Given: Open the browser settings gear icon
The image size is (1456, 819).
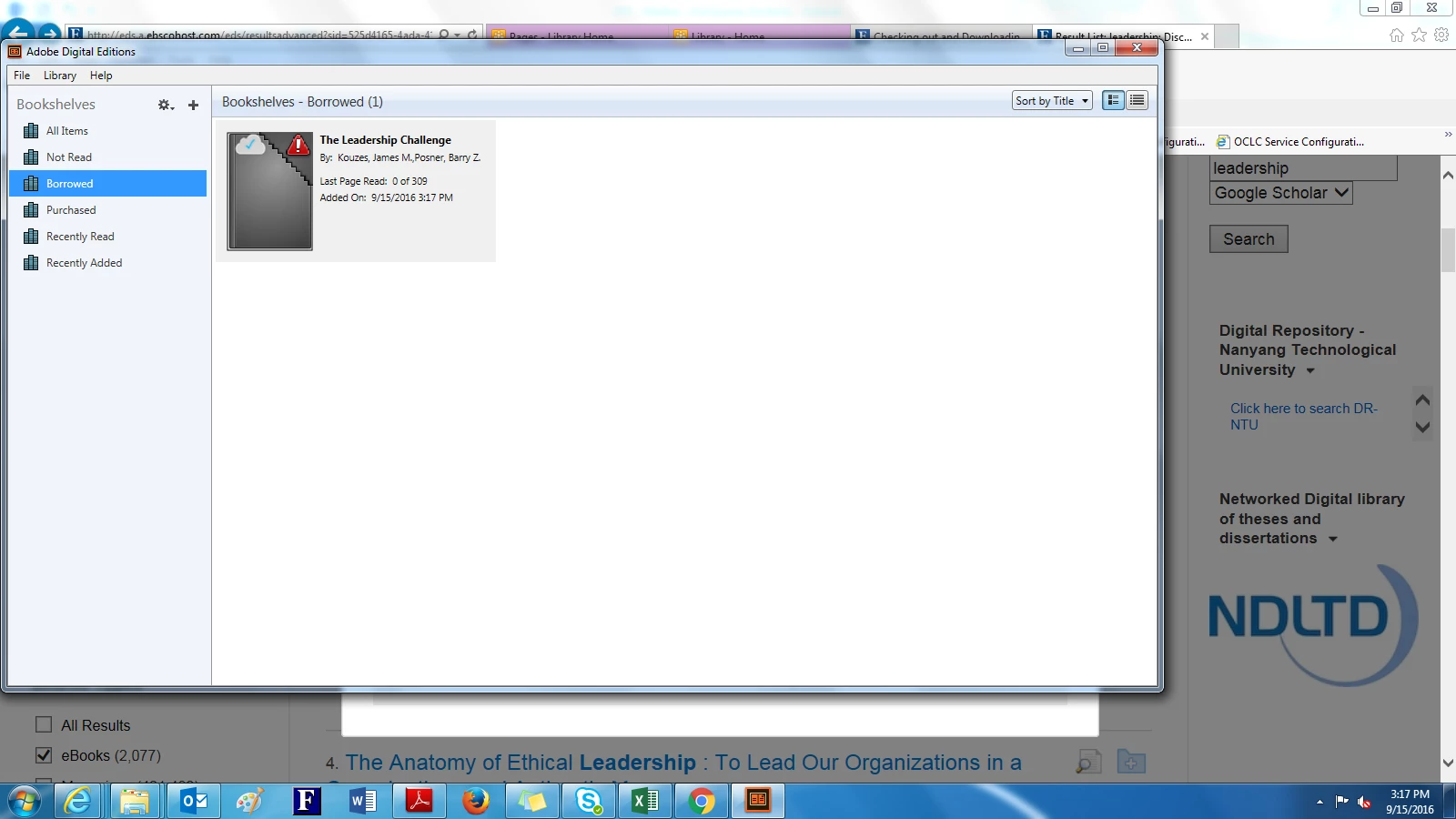Looking at the screenshot, I should (1441, 35).
